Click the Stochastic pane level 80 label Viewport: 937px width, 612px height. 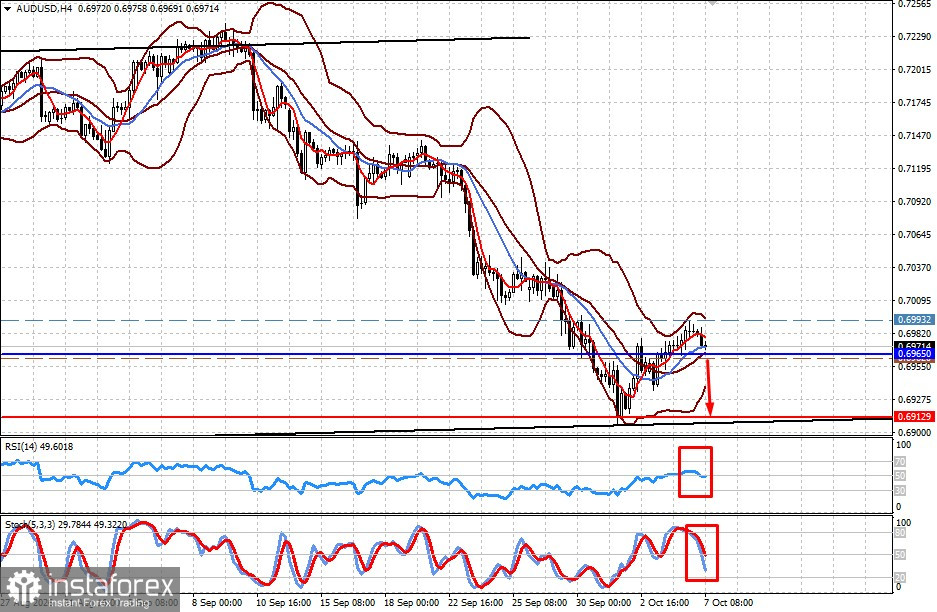click(x=900, y=533)
